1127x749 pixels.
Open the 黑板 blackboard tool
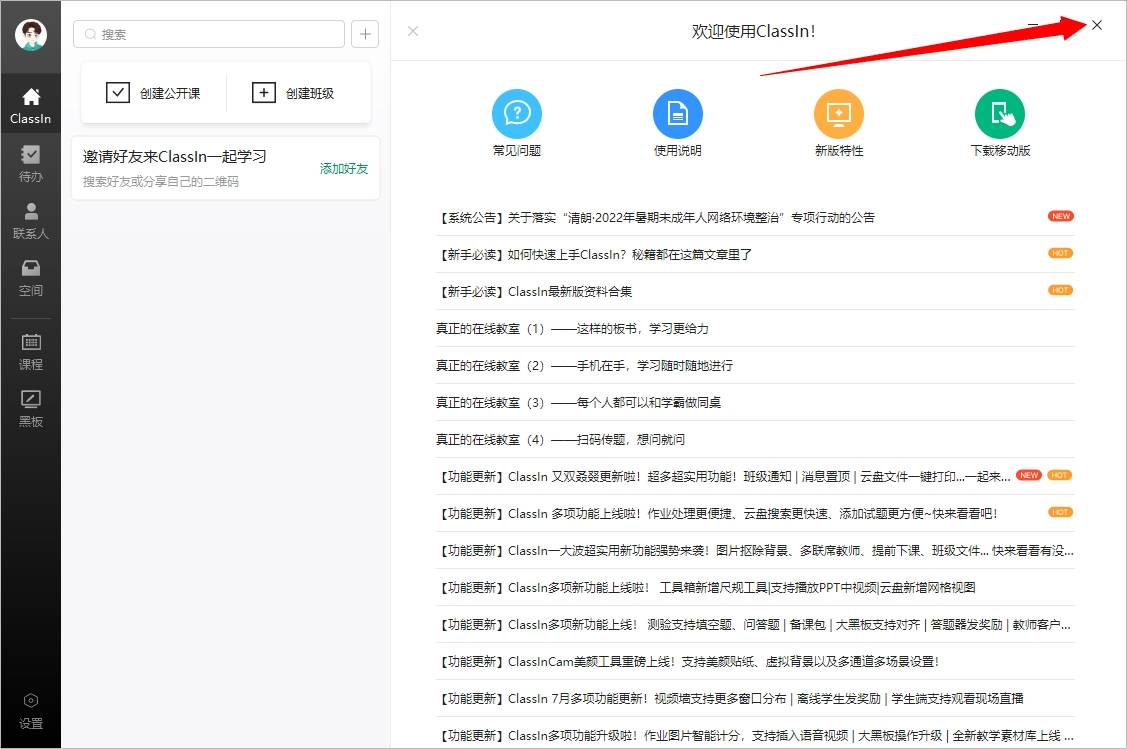pos(31,409)
